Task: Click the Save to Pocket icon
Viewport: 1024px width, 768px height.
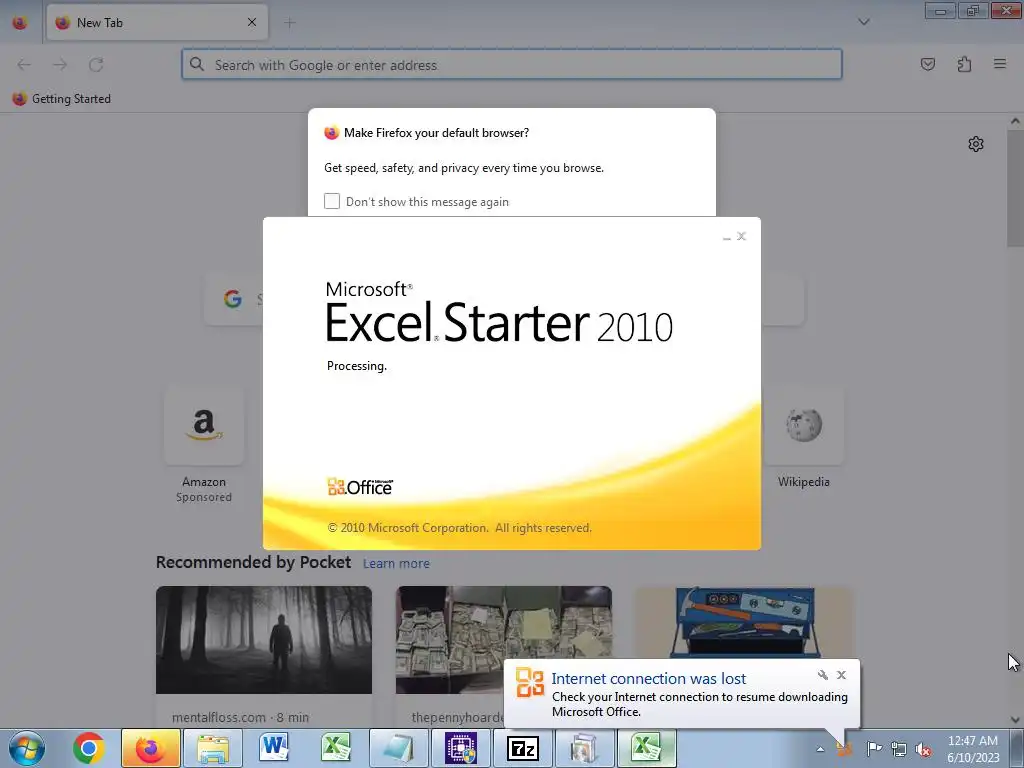Action: coord(927,64)
